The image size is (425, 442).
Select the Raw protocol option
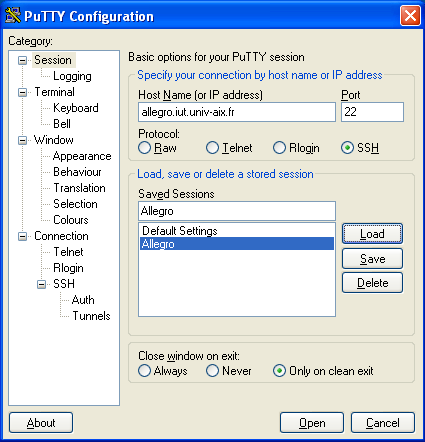(x=144, y=148)
